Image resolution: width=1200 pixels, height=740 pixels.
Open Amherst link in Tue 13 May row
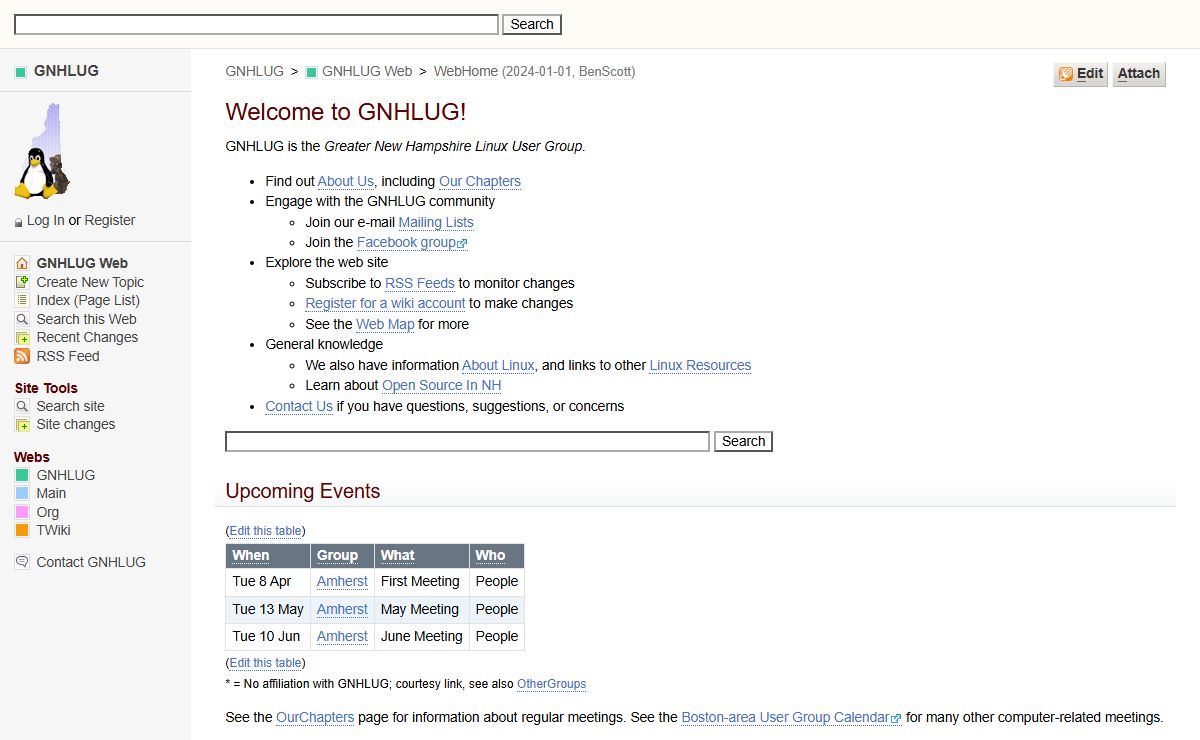[342, 609]
